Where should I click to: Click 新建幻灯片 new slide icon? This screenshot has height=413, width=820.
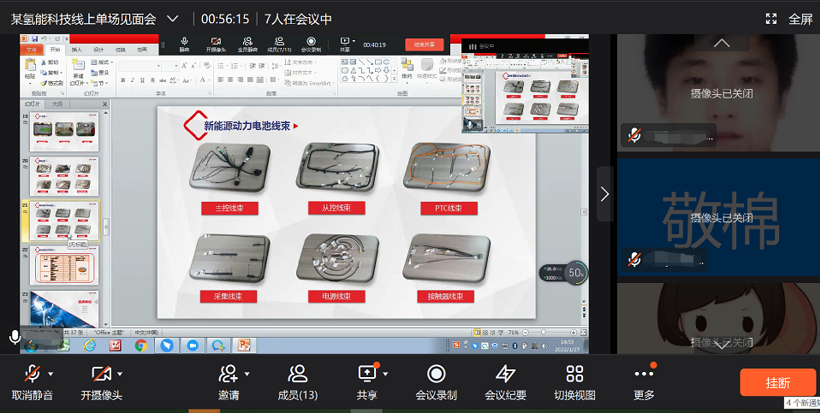click(77, 72)
